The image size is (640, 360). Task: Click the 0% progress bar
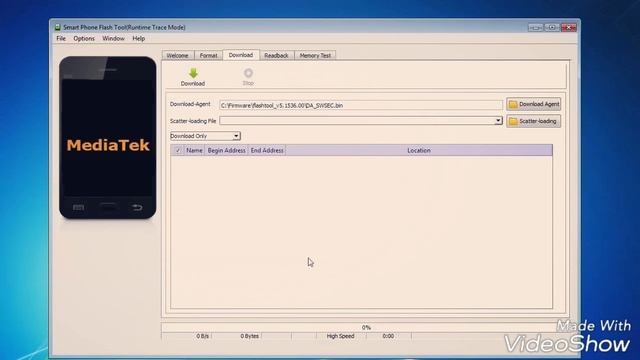click(x=366, y=327)
